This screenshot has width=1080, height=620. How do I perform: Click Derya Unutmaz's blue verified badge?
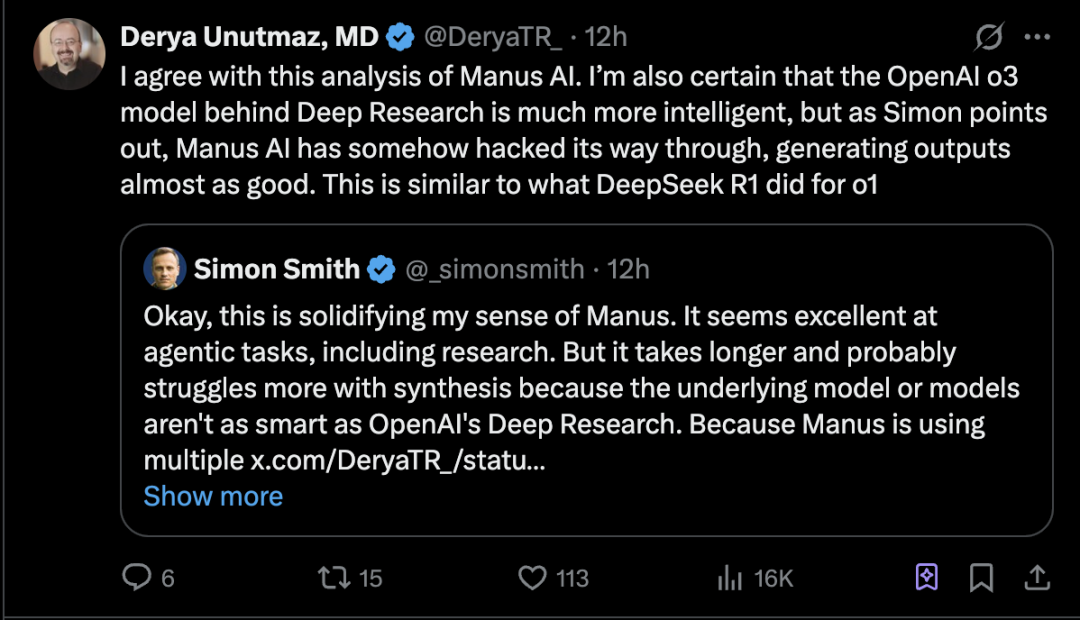[x=401, y=38]
